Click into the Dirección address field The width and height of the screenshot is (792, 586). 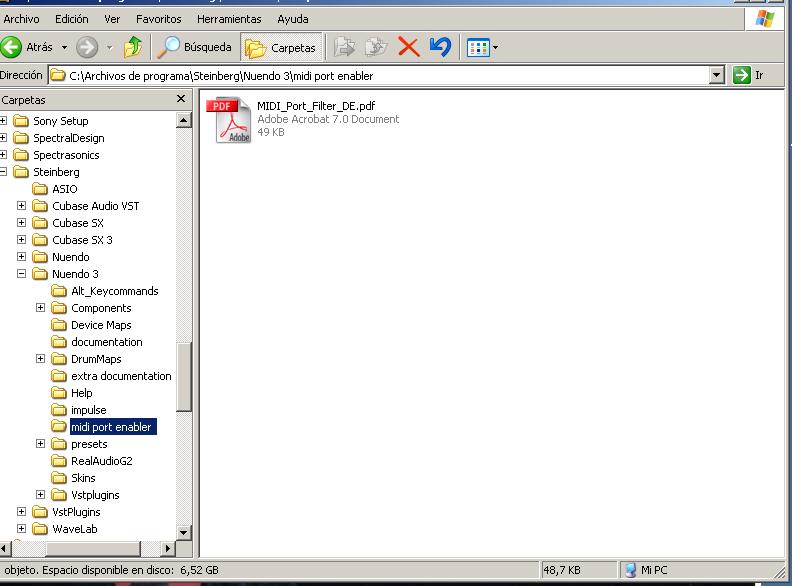(x=379, y=76)
